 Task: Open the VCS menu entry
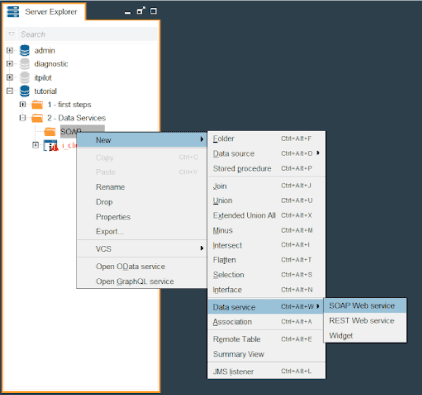click(x=142, y=249)
